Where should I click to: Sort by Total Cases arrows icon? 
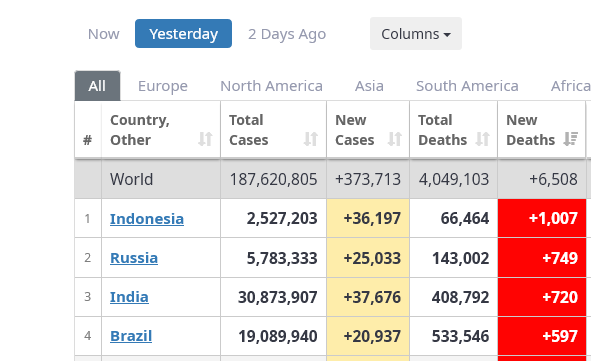pyautogui.click(x=311, y=139)
